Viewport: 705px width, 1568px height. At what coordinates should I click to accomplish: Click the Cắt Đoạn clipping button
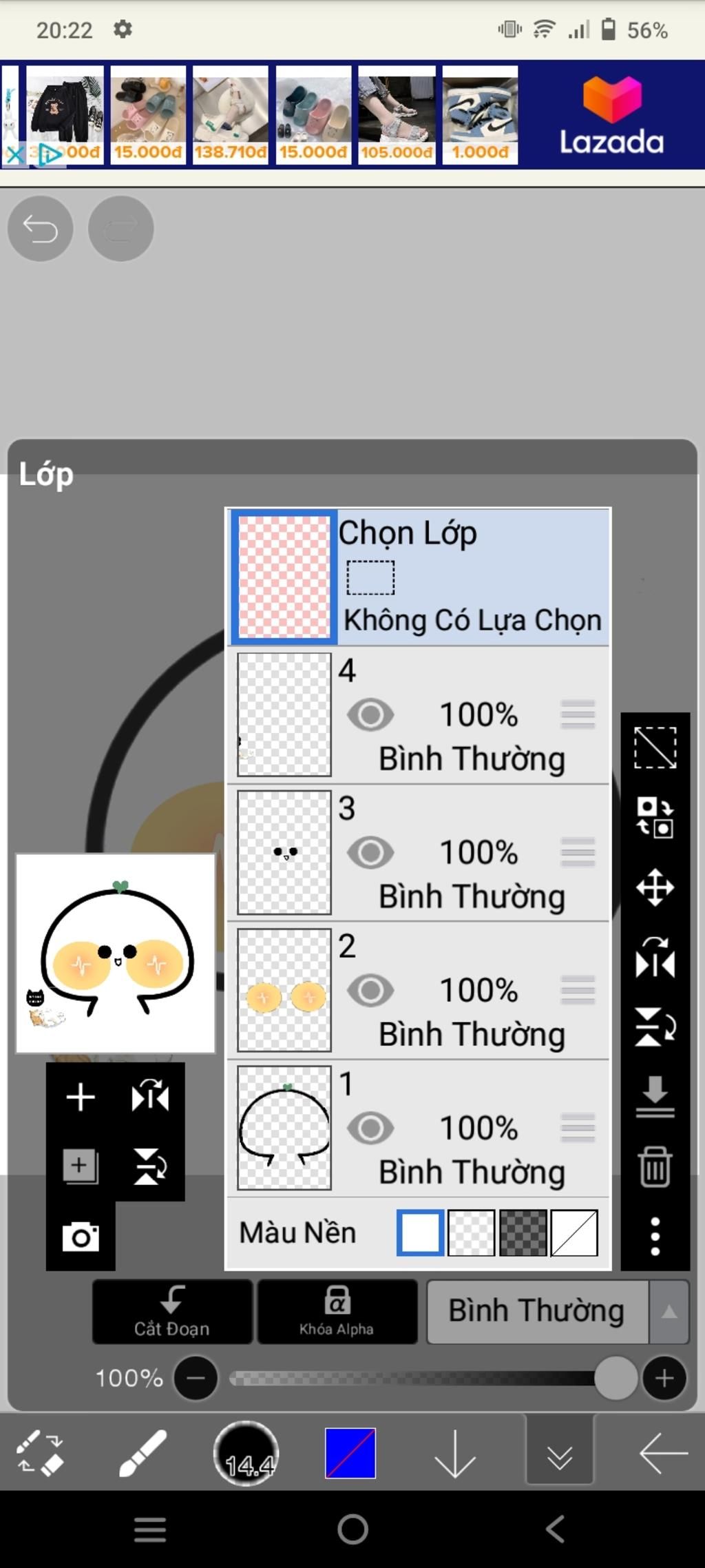[172, 1312]
